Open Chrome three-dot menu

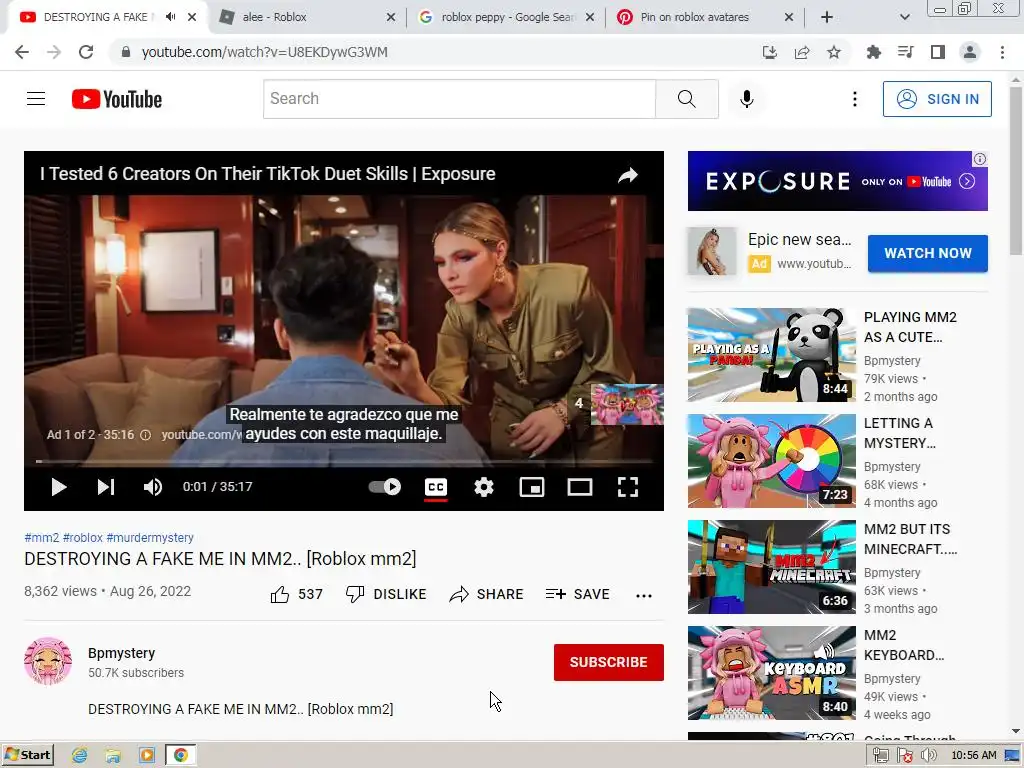pyautogui.click(x=1002, y=52)
